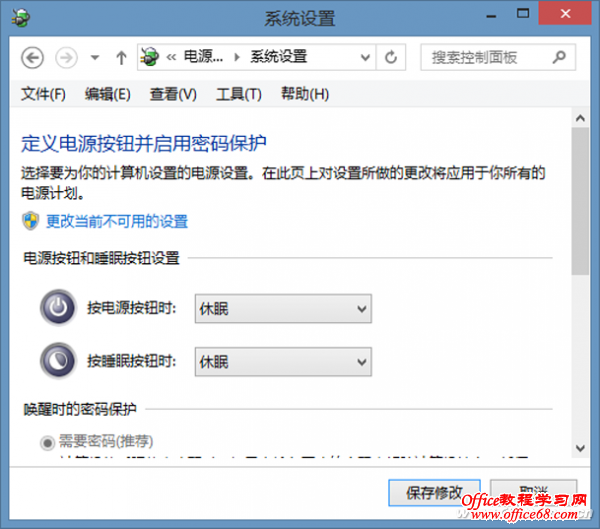Minimize the 系统设置 window

pos(491,16)
